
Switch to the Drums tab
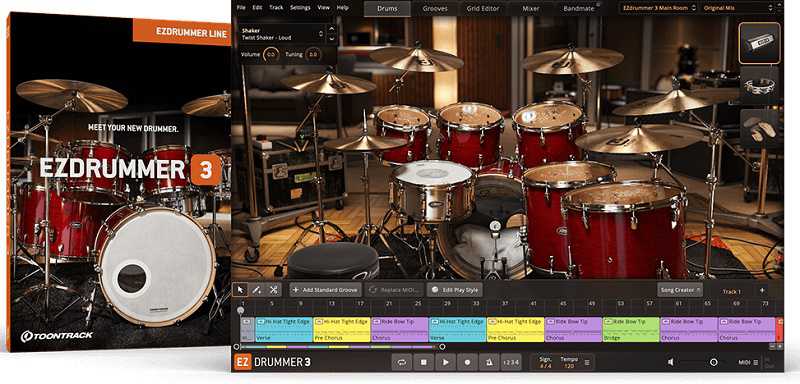(x=387, y=9)
